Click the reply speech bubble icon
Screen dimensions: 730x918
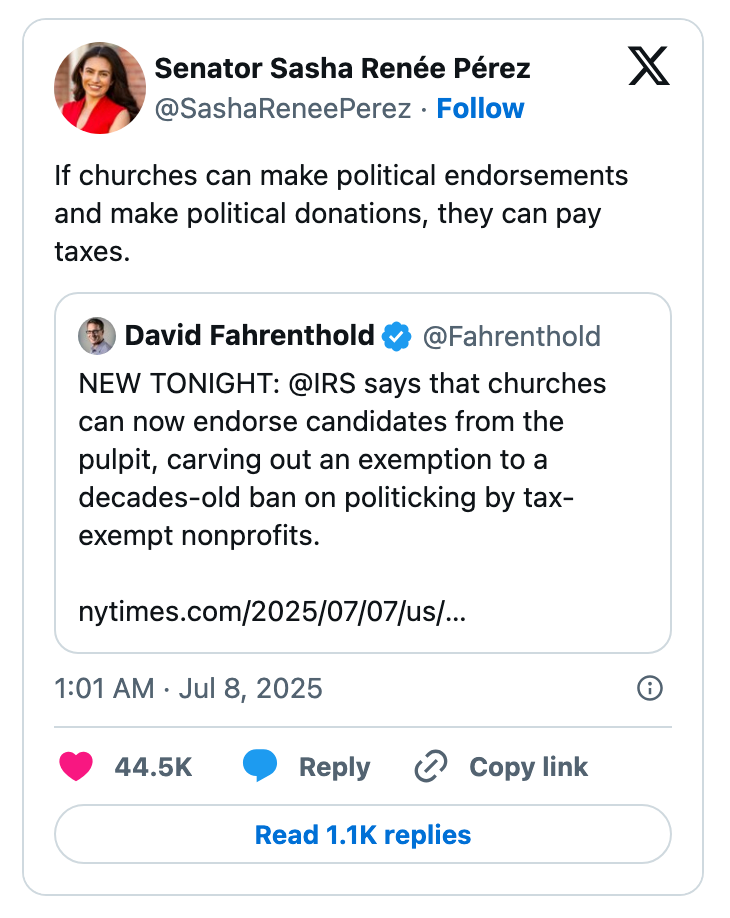click(262, 766)
